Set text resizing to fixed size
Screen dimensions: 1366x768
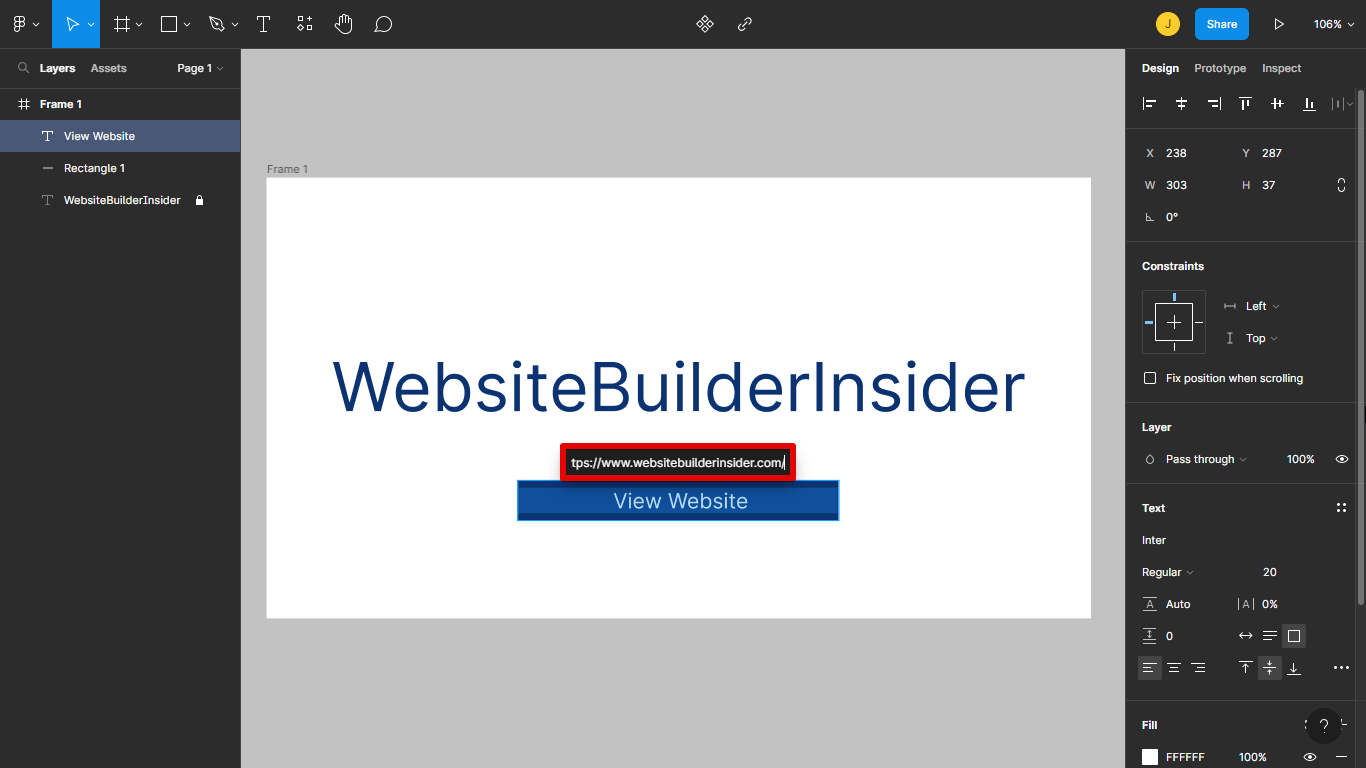tap(1294, 635)
